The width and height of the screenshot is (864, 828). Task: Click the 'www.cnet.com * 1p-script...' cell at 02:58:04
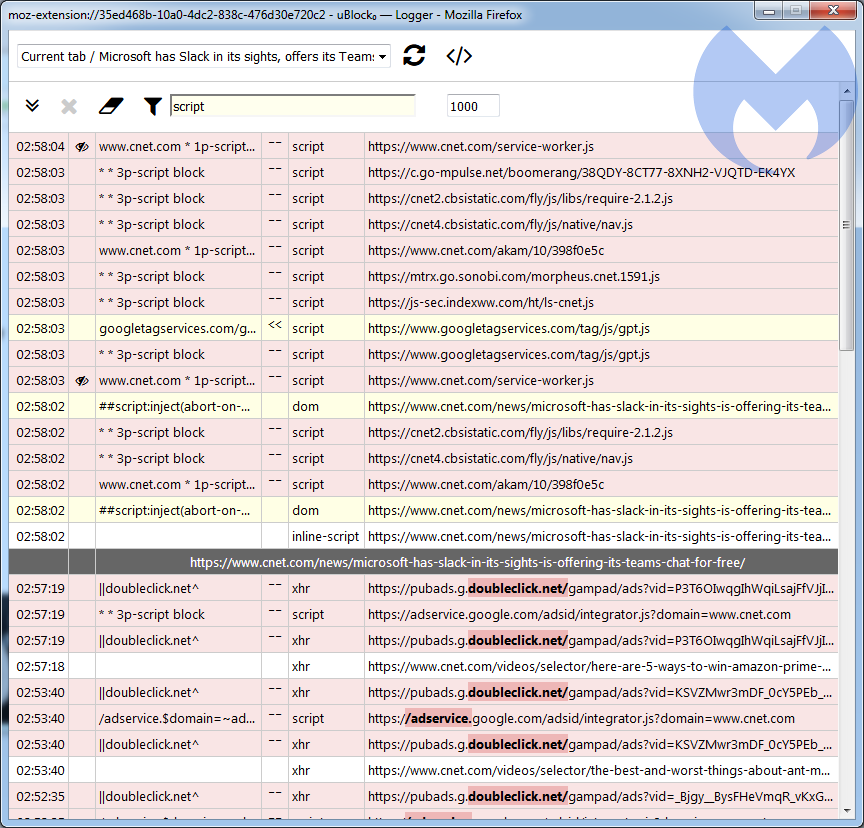click(x=178, y=147)
